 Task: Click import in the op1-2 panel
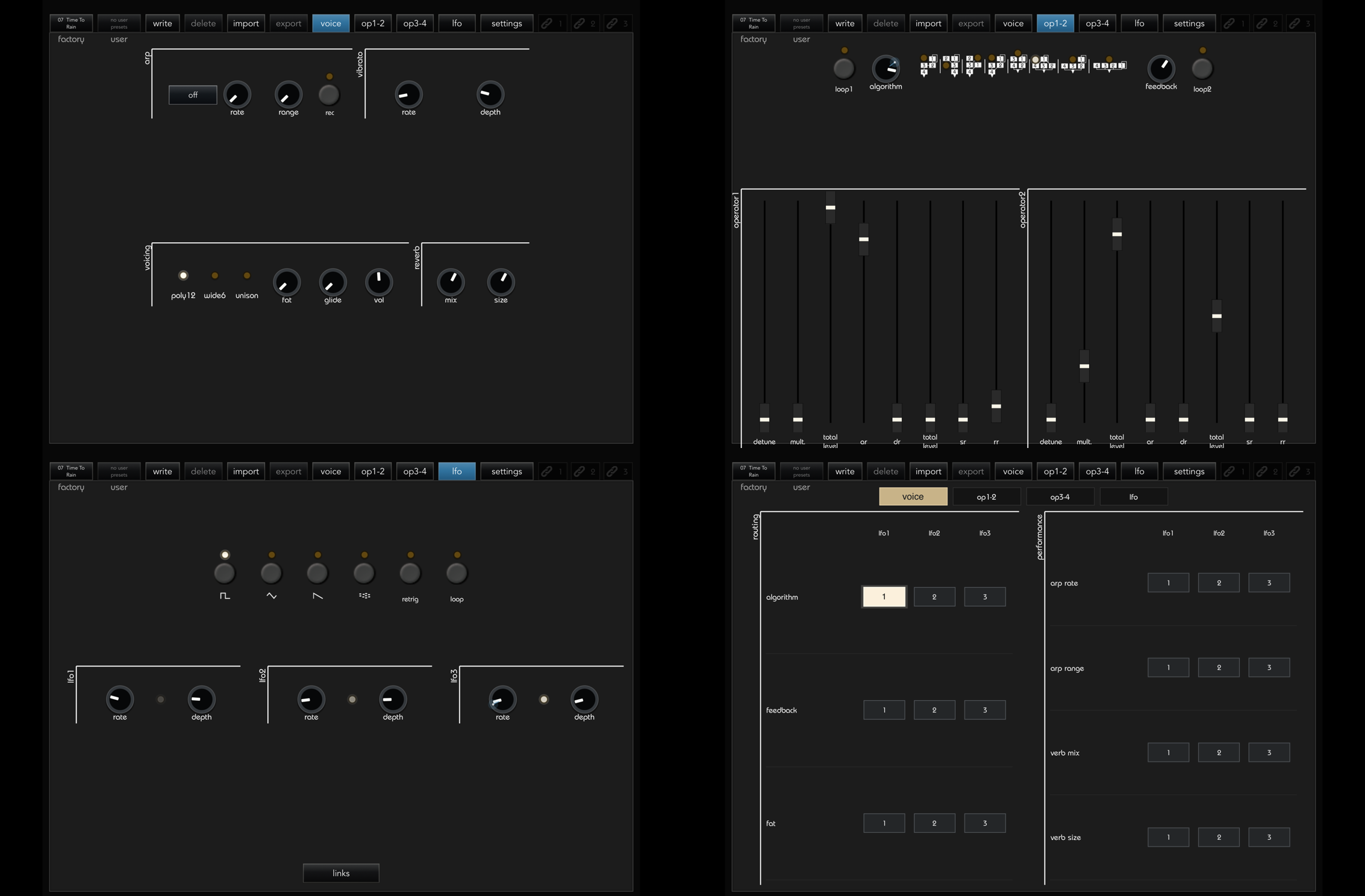point(928,23)
